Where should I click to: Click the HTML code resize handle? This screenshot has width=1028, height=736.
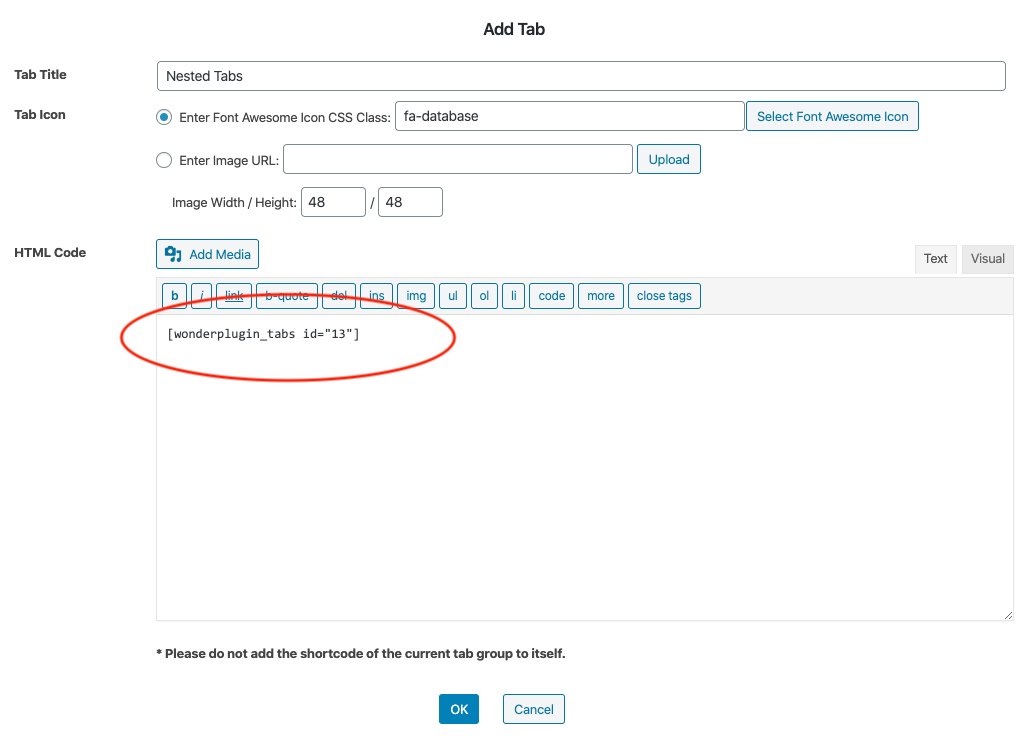(1007, 615)
